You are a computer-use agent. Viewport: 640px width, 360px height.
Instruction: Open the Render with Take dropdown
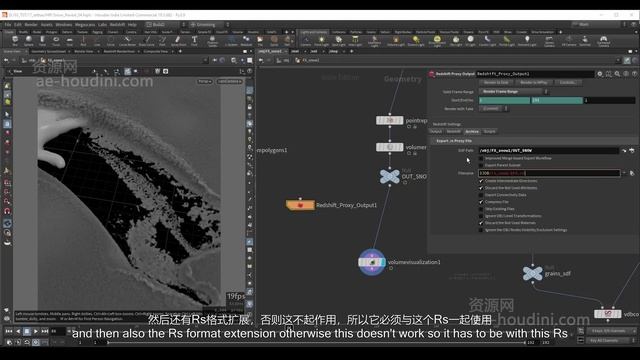tap(493, 109)
